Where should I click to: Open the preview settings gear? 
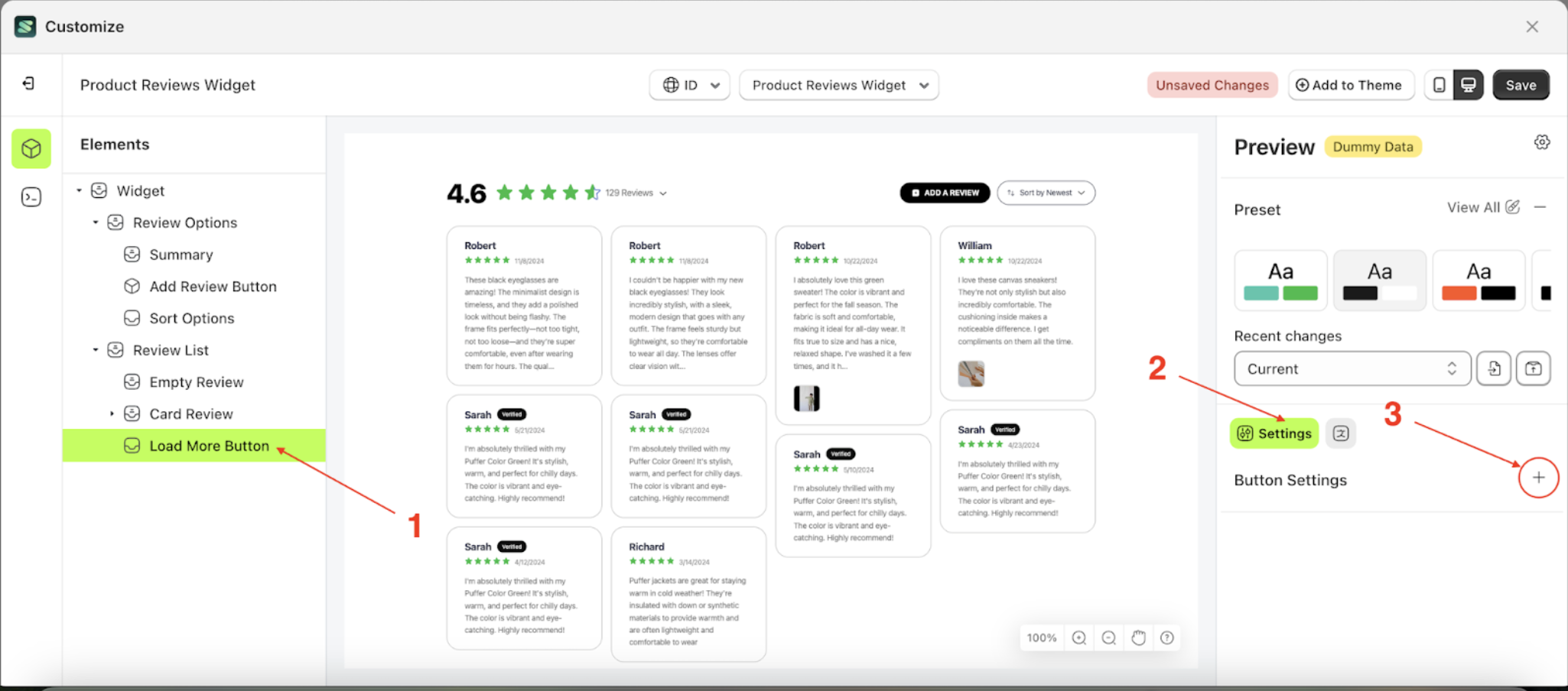(x=1542, y=141)
